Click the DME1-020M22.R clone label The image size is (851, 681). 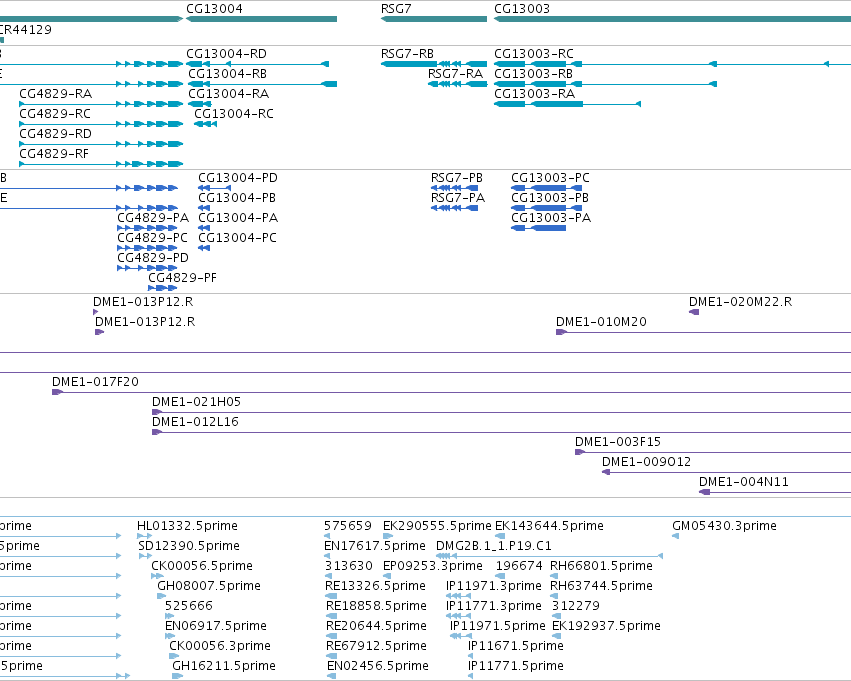point(740,302)
